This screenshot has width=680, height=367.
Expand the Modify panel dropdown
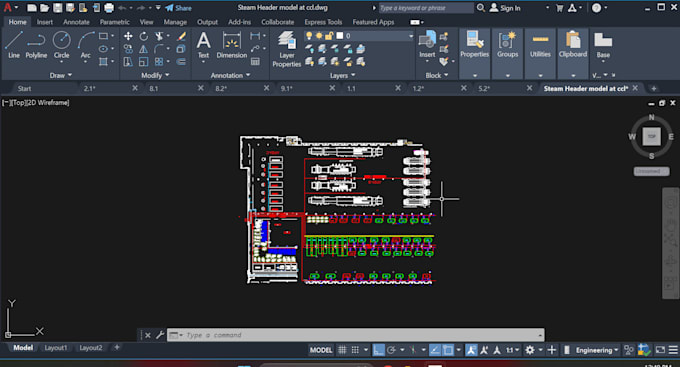(x=155, y=75)
